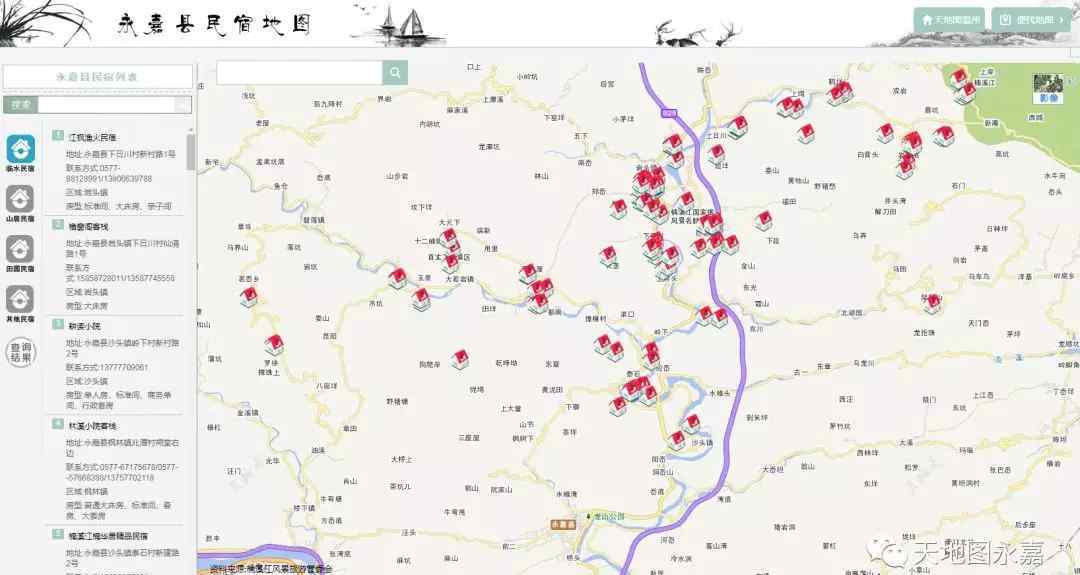Viewport: 1080px width, 575px height.
Task: Open the 天地图温州 home link
Action: click(949, 19)
